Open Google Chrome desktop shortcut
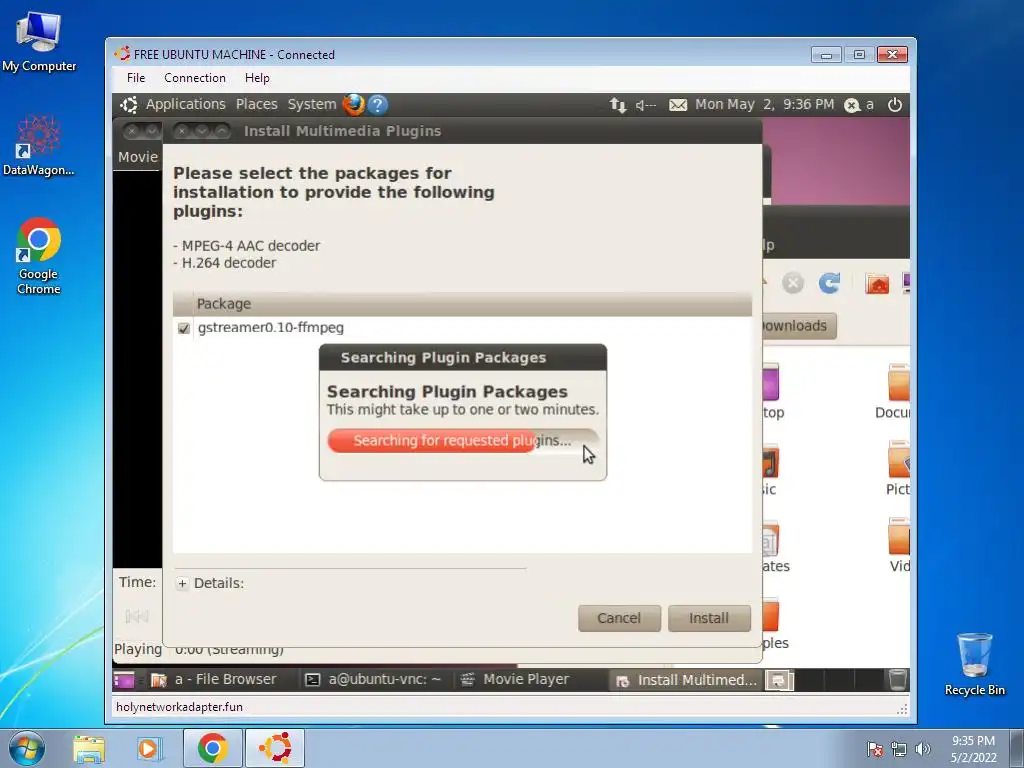Viewport: 1024px width, 768px height. [x=39, y=256]
